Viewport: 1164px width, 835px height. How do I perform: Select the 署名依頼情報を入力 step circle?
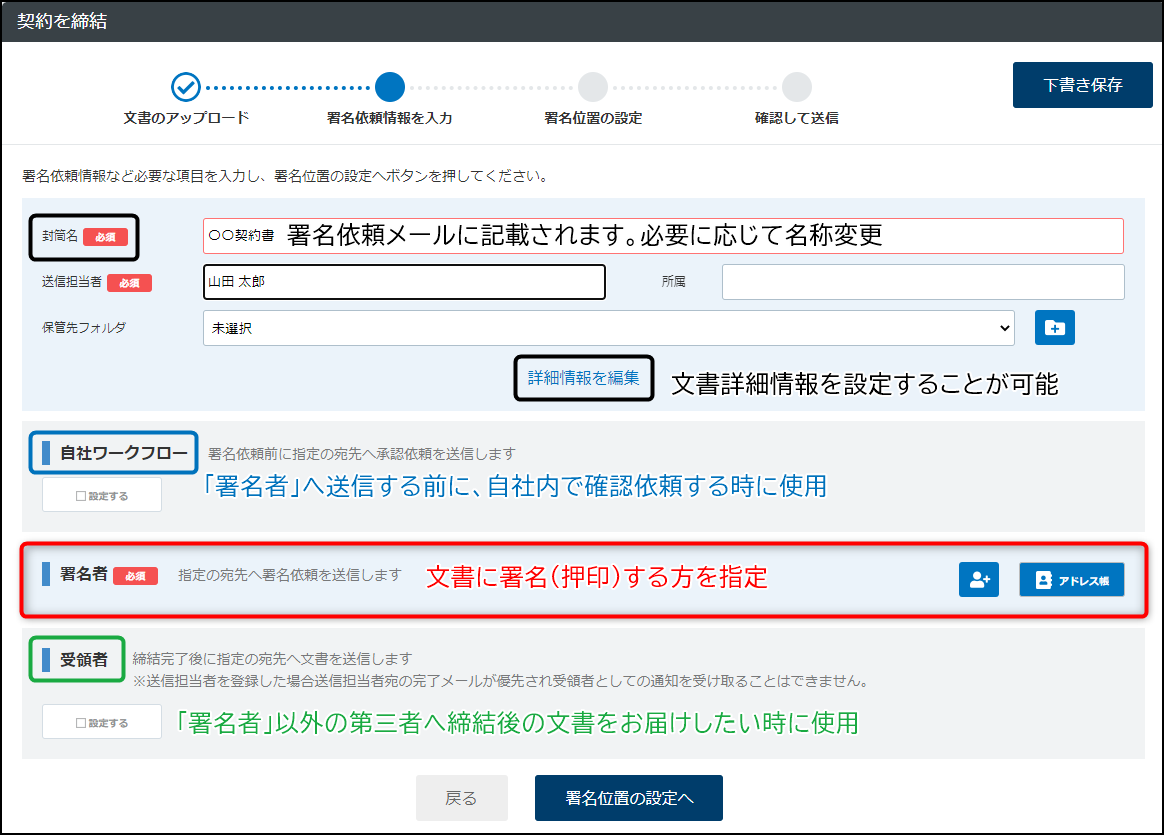pyautogui.click(x=390, y=87)
